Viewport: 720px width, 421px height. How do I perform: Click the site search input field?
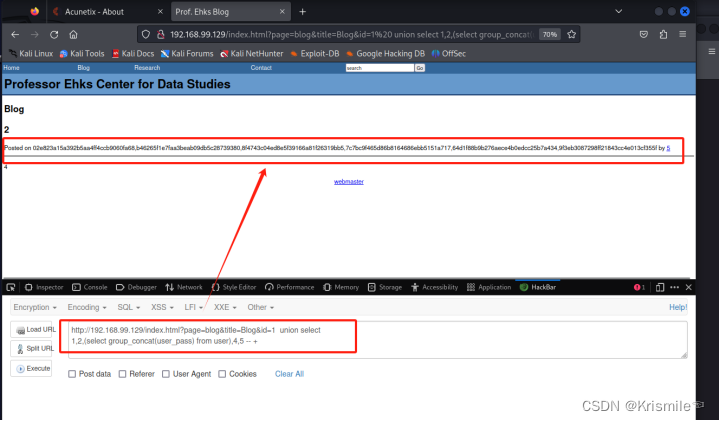(x=380, y=68)
